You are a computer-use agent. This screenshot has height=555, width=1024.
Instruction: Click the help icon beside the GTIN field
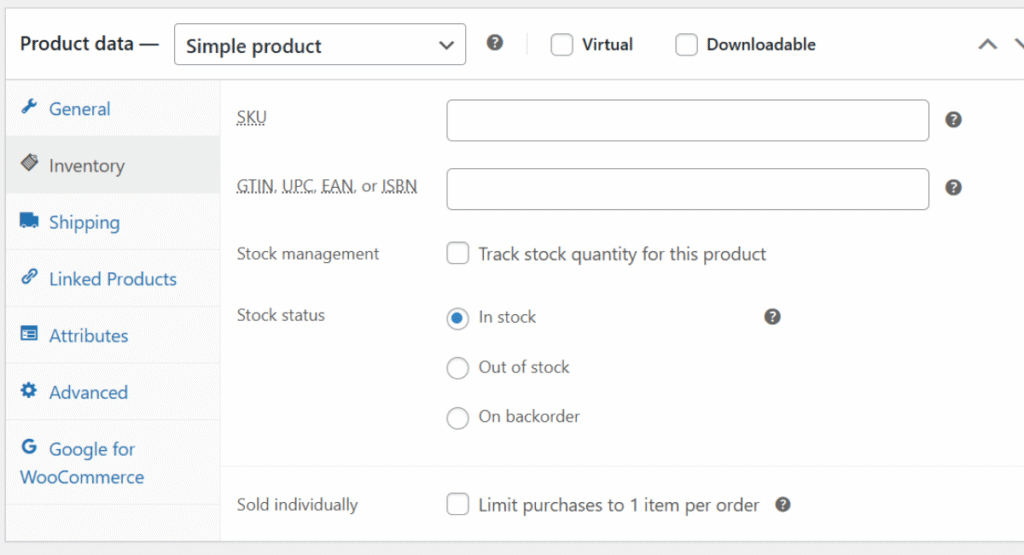953,188
